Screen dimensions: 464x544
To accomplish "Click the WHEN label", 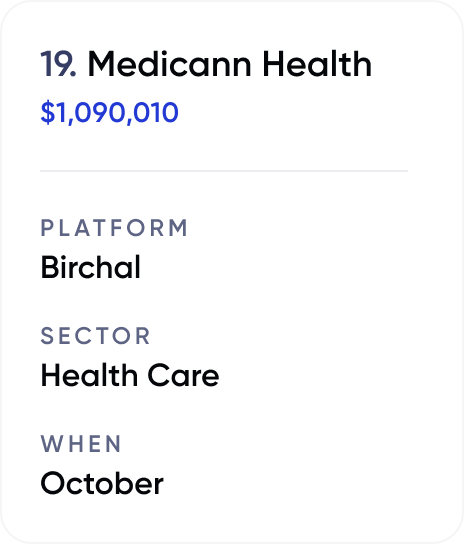I will tap(81, 444).
